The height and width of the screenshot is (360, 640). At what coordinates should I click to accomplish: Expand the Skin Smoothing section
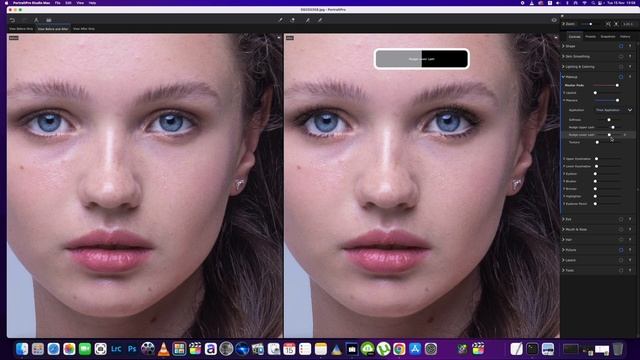coord(564,56)
